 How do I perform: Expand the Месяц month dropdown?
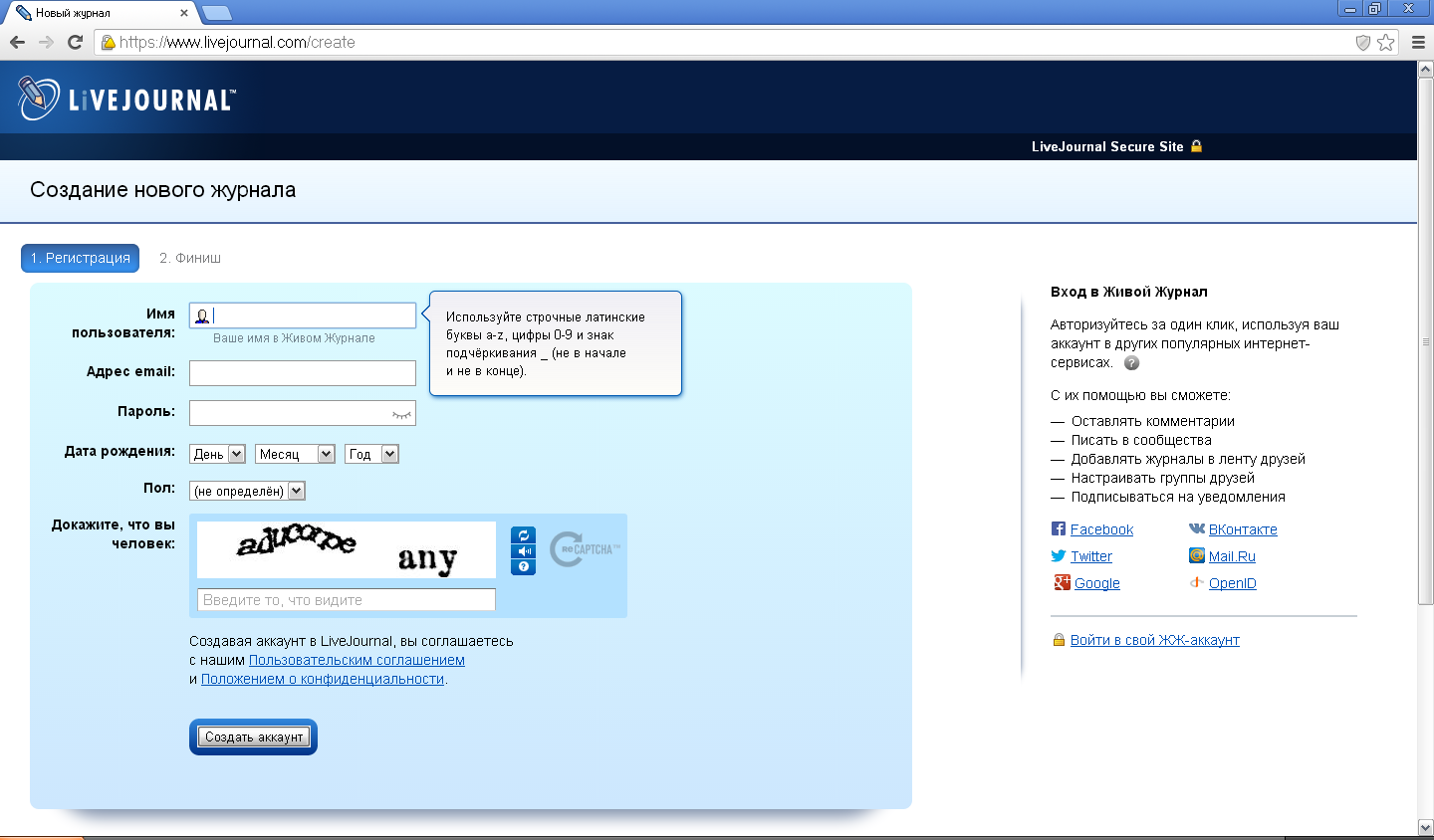pos(295,454)
